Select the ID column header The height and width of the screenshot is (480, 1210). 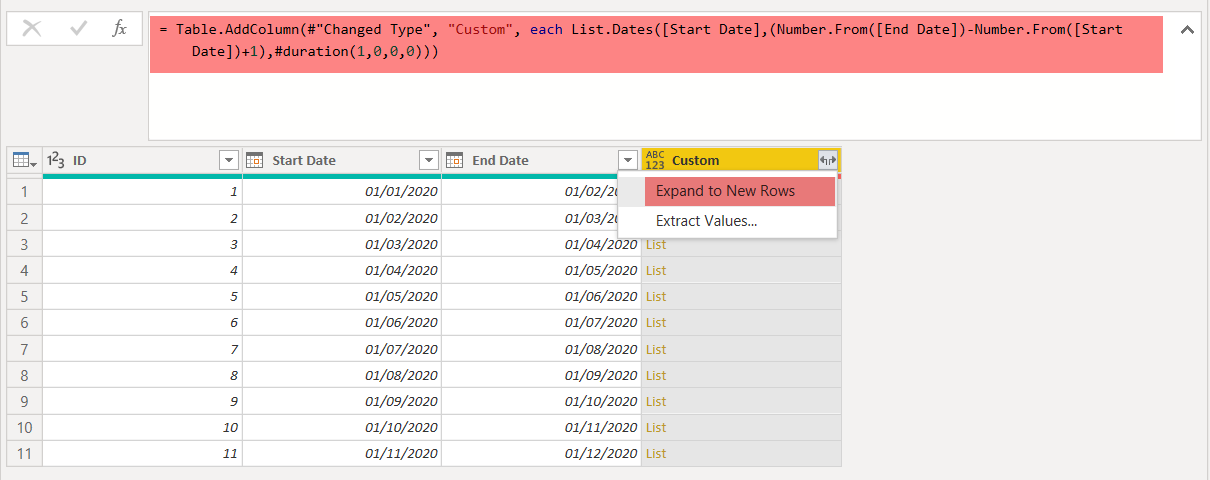(x=142, y=160)
